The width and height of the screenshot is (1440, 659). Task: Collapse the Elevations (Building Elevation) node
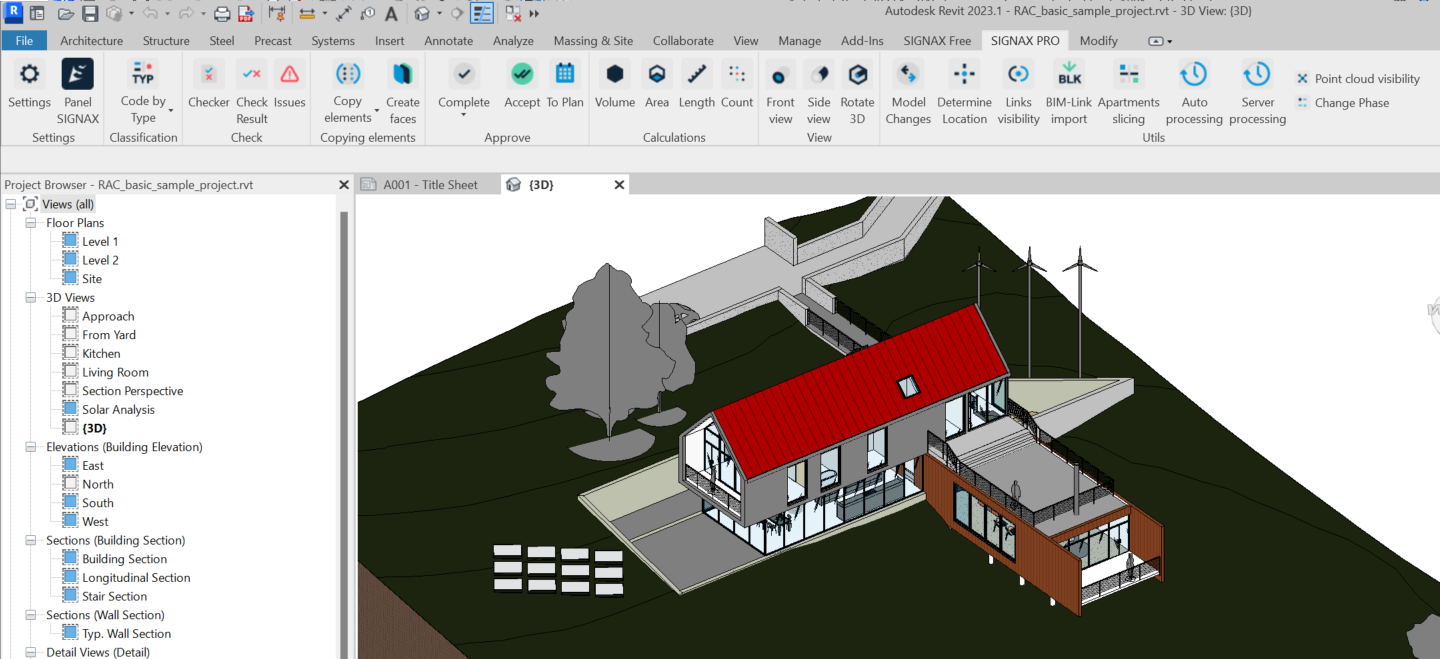[31, 447]
